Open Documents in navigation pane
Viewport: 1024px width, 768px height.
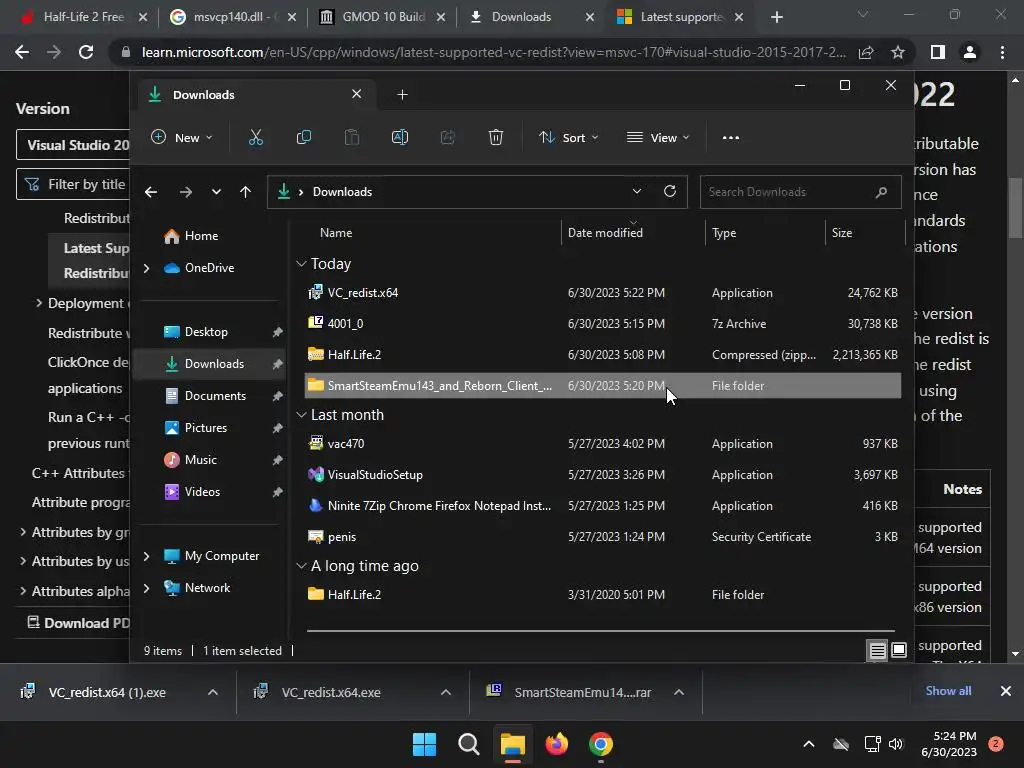[x=215, y=396]
